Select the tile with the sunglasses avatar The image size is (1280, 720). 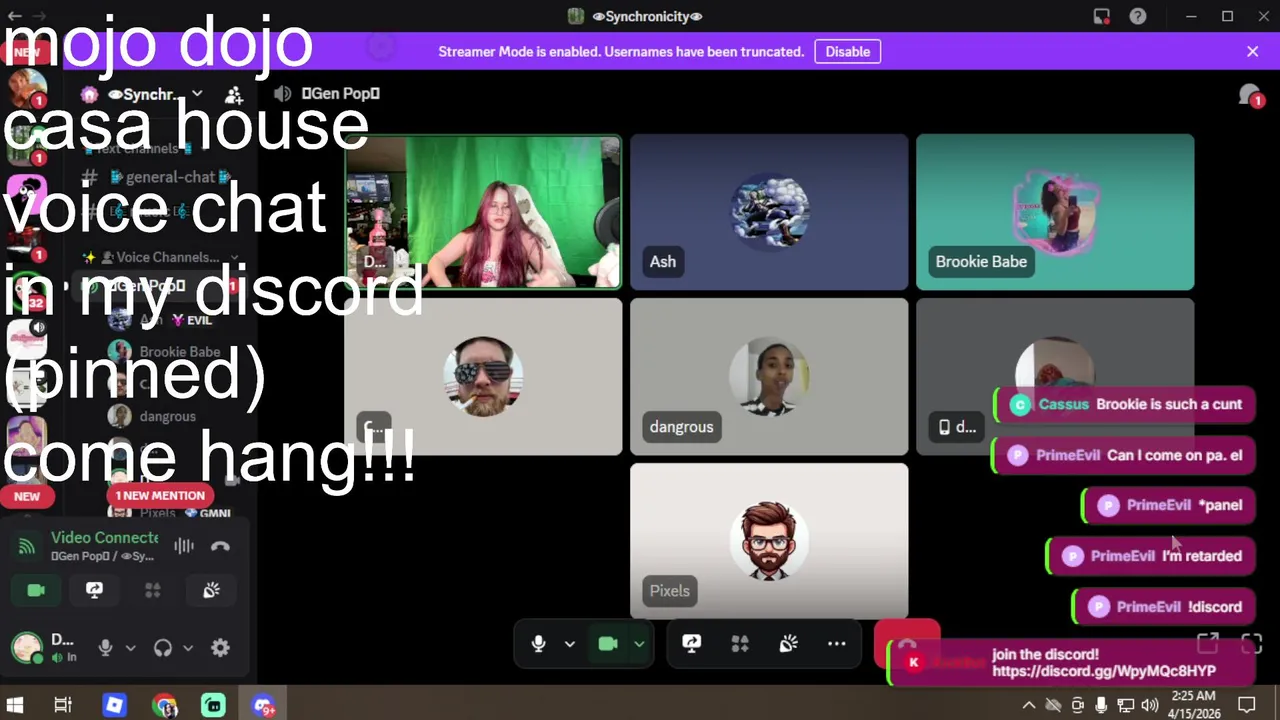483,376
